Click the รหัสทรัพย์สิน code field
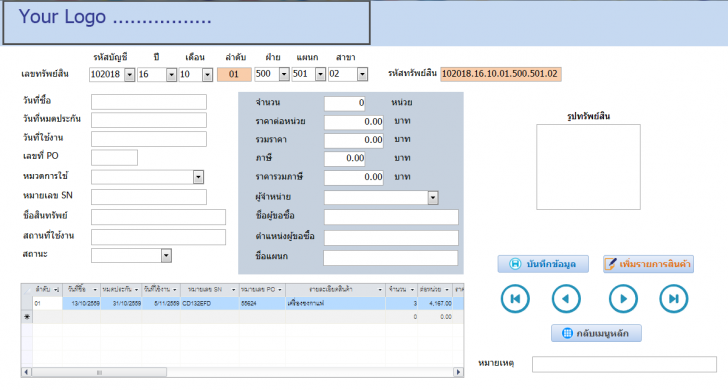 pyautogui.click(x=500, y=74)
